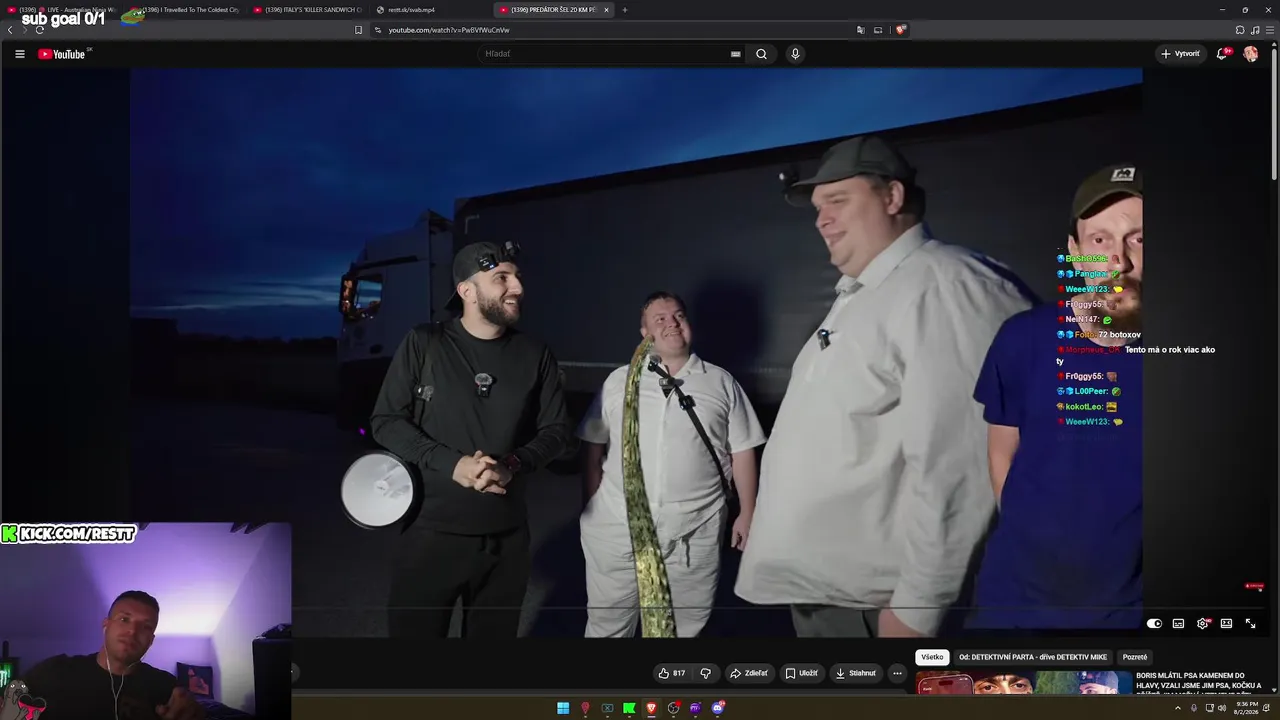Like the video with thumbs up
1280x720 pixels.
672,673
